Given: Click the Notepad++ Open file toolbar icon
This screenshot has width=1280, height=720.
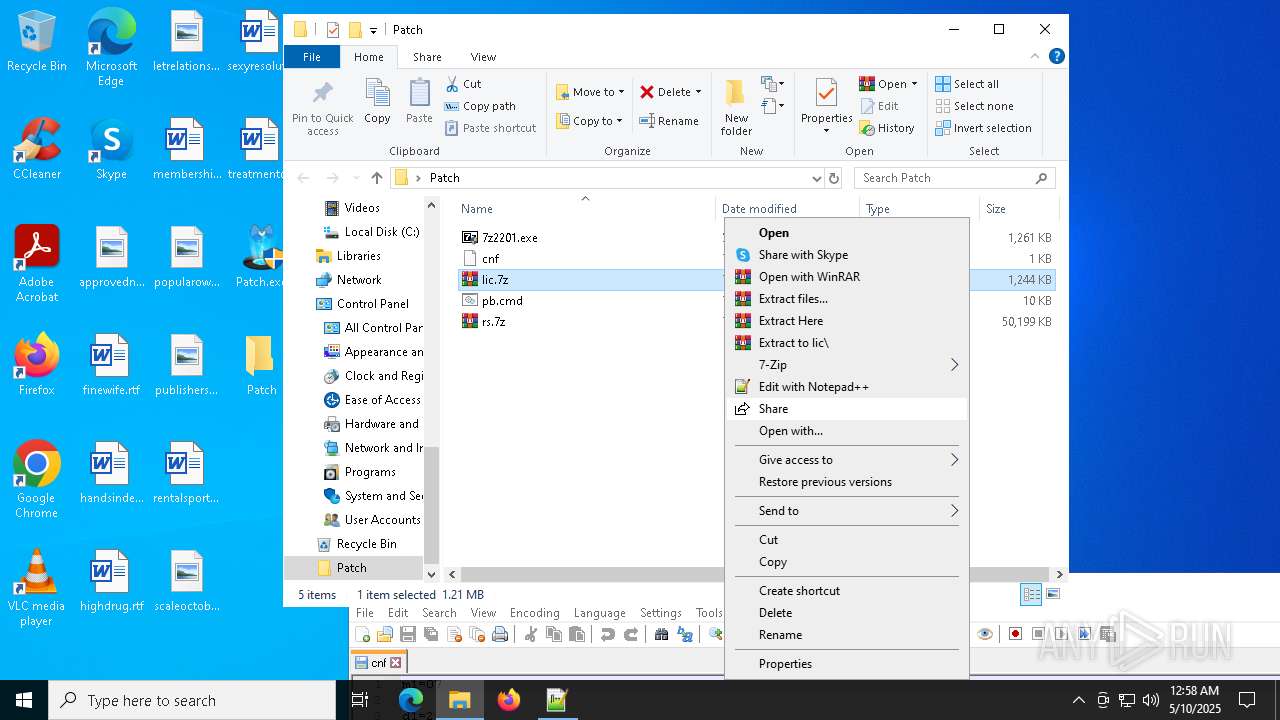Looking at the screenshot, I should tap(385, 634).
